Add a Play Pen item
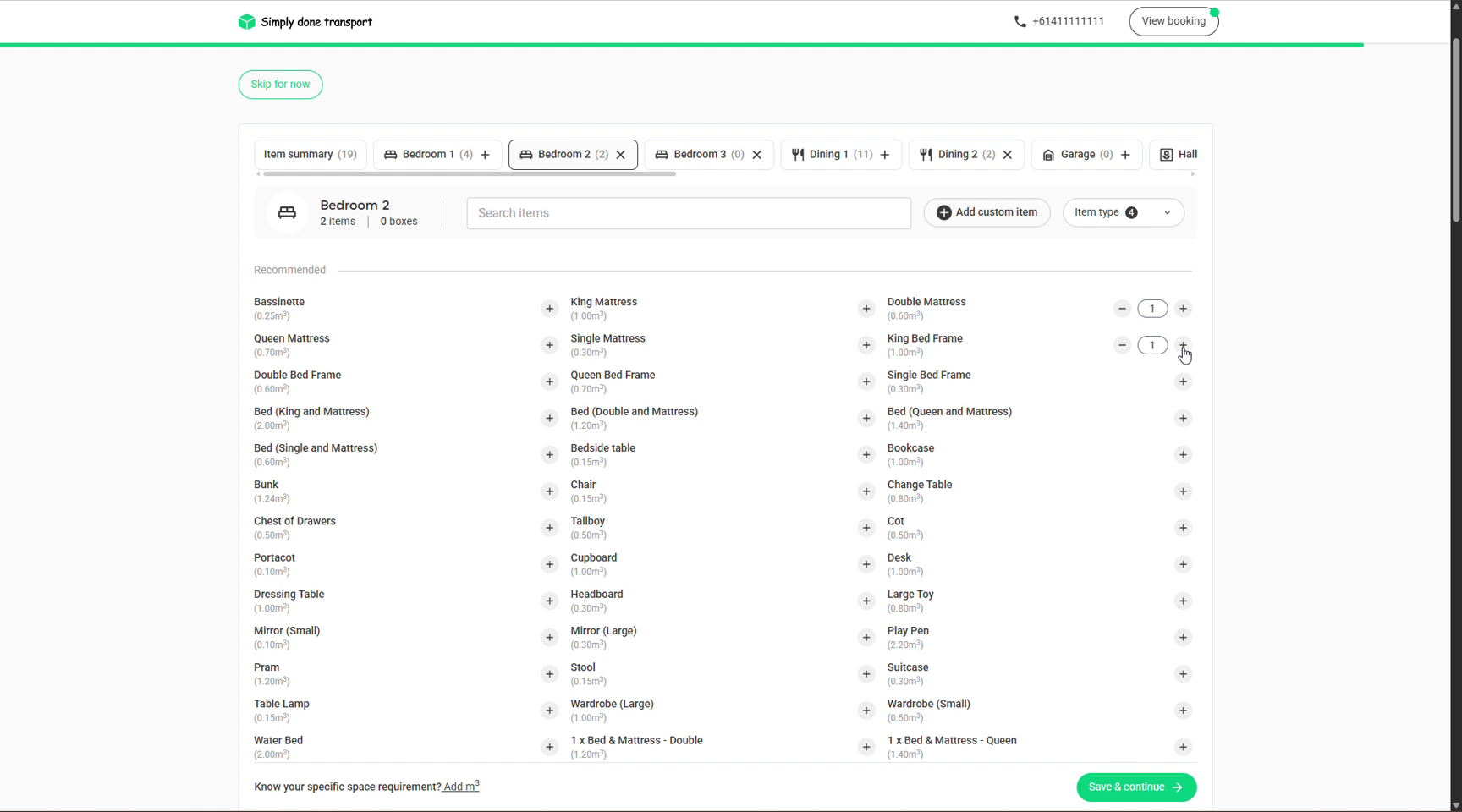The height and width of the screenshot is (812, 1462). [x=1183, y=638]
